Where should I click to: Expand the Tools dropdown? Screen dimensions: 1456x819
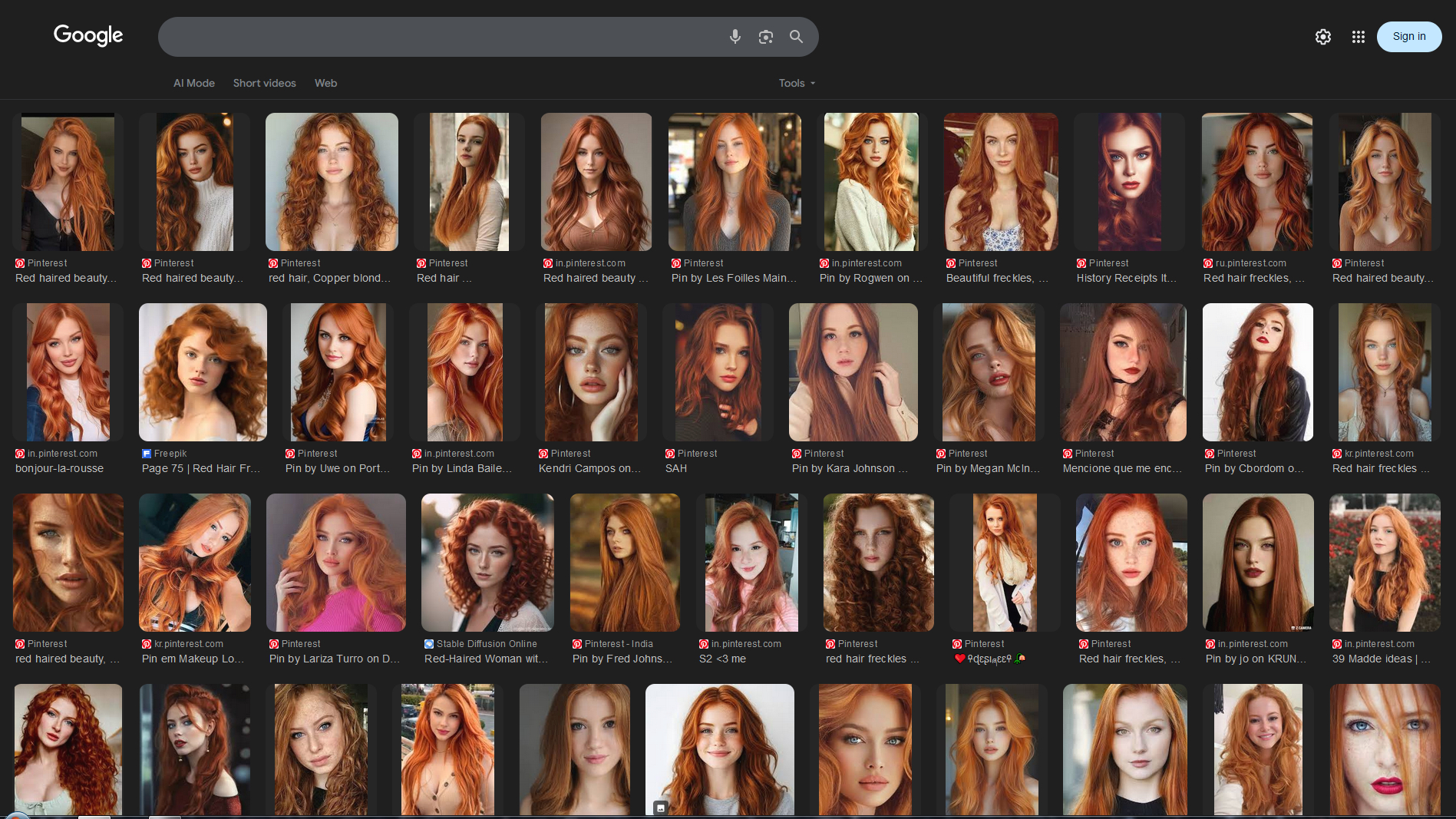797,83
